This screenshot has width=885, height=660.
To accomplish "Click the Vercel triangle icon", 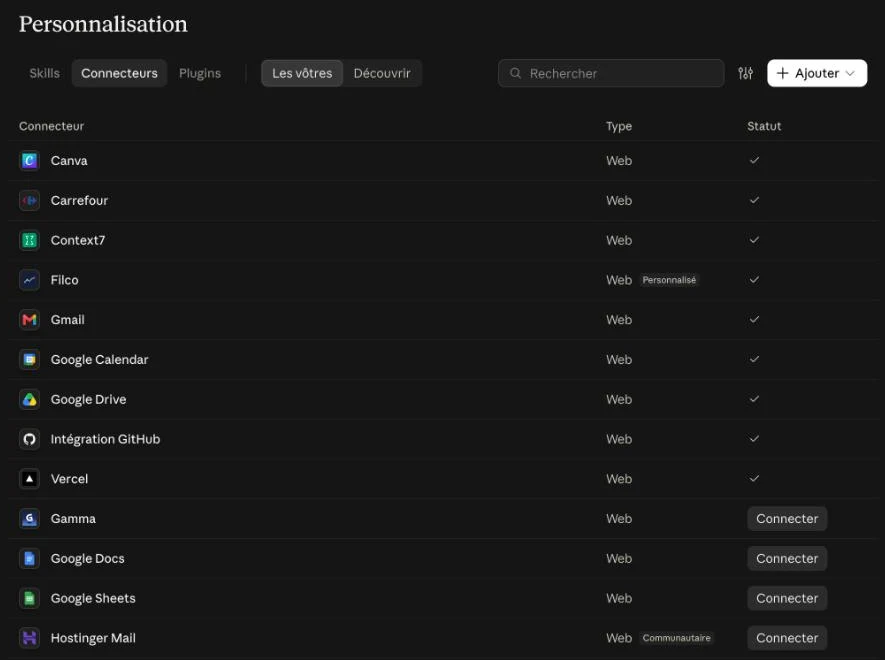I will click(29, 479).
